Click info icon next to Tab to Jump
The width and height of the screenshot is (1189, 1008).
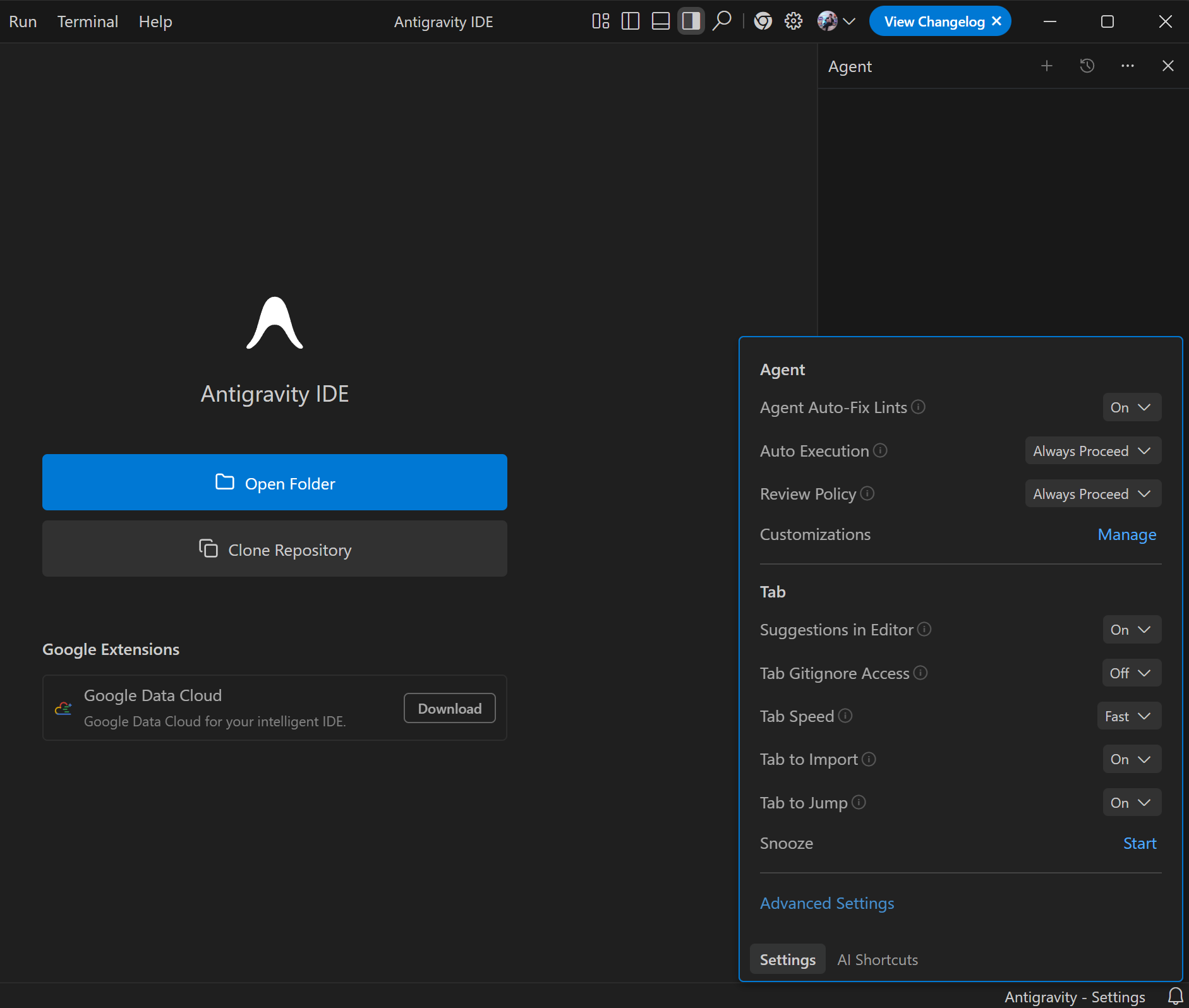coord(859,802)
